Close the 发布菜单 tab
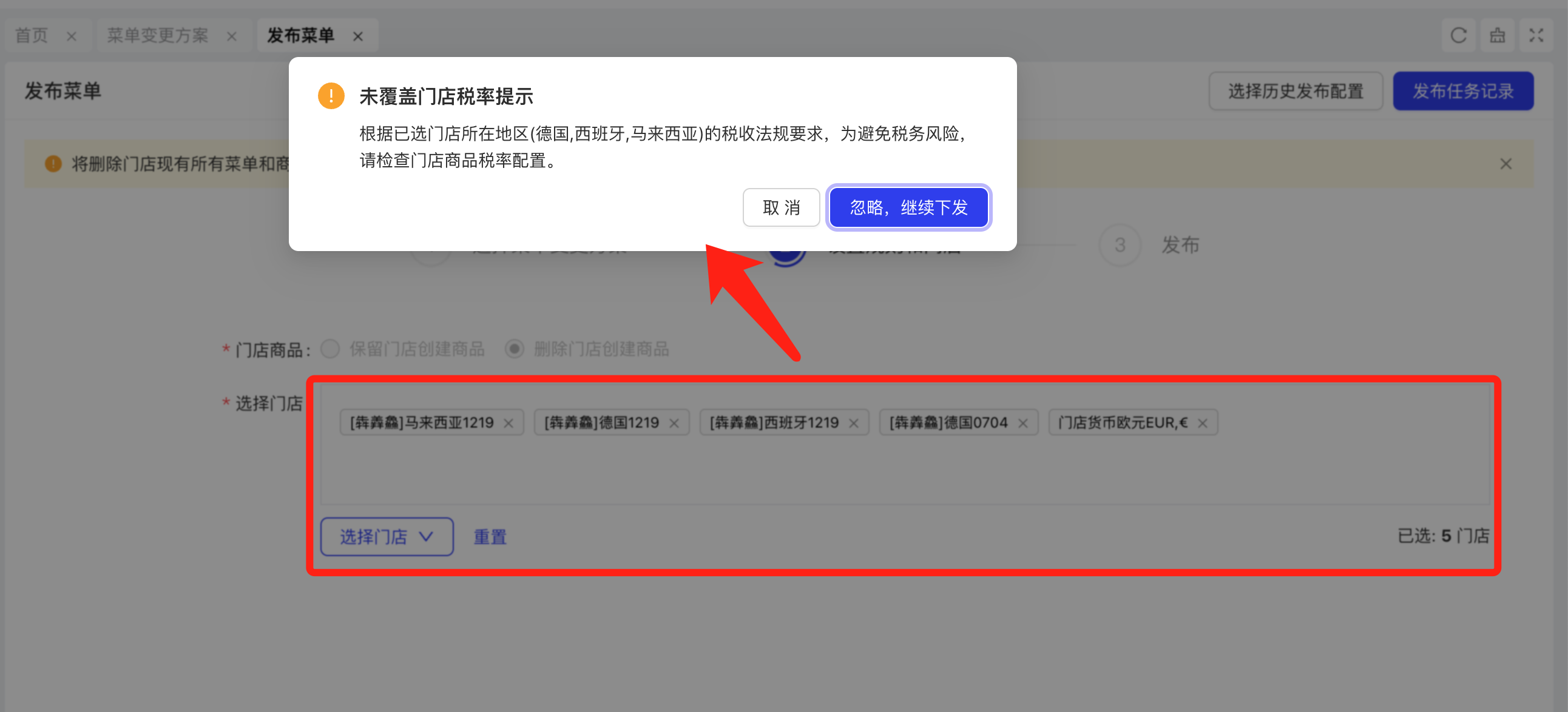1568x712 pixels. tap(358, 36)
